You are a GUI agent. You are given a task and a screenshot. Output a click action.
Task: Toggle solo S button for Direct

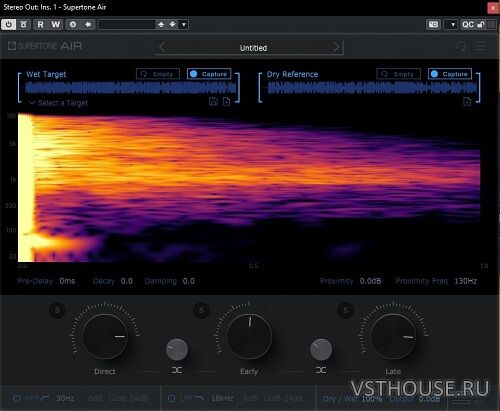tap(57, 311)
